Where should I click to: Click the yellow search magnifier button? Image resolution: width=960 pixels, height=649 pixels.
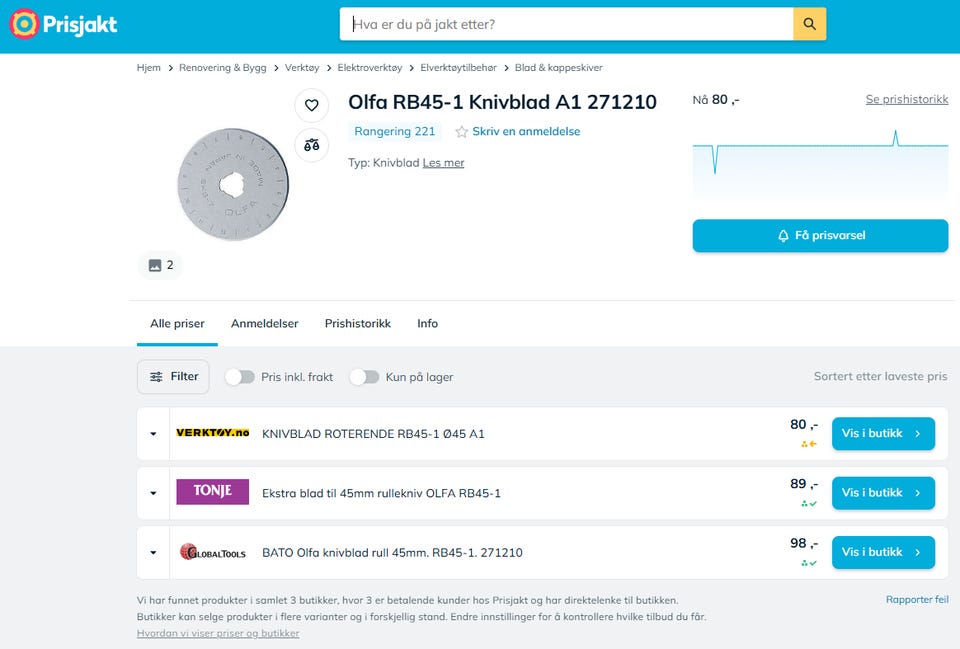click(x=809, y=24)
